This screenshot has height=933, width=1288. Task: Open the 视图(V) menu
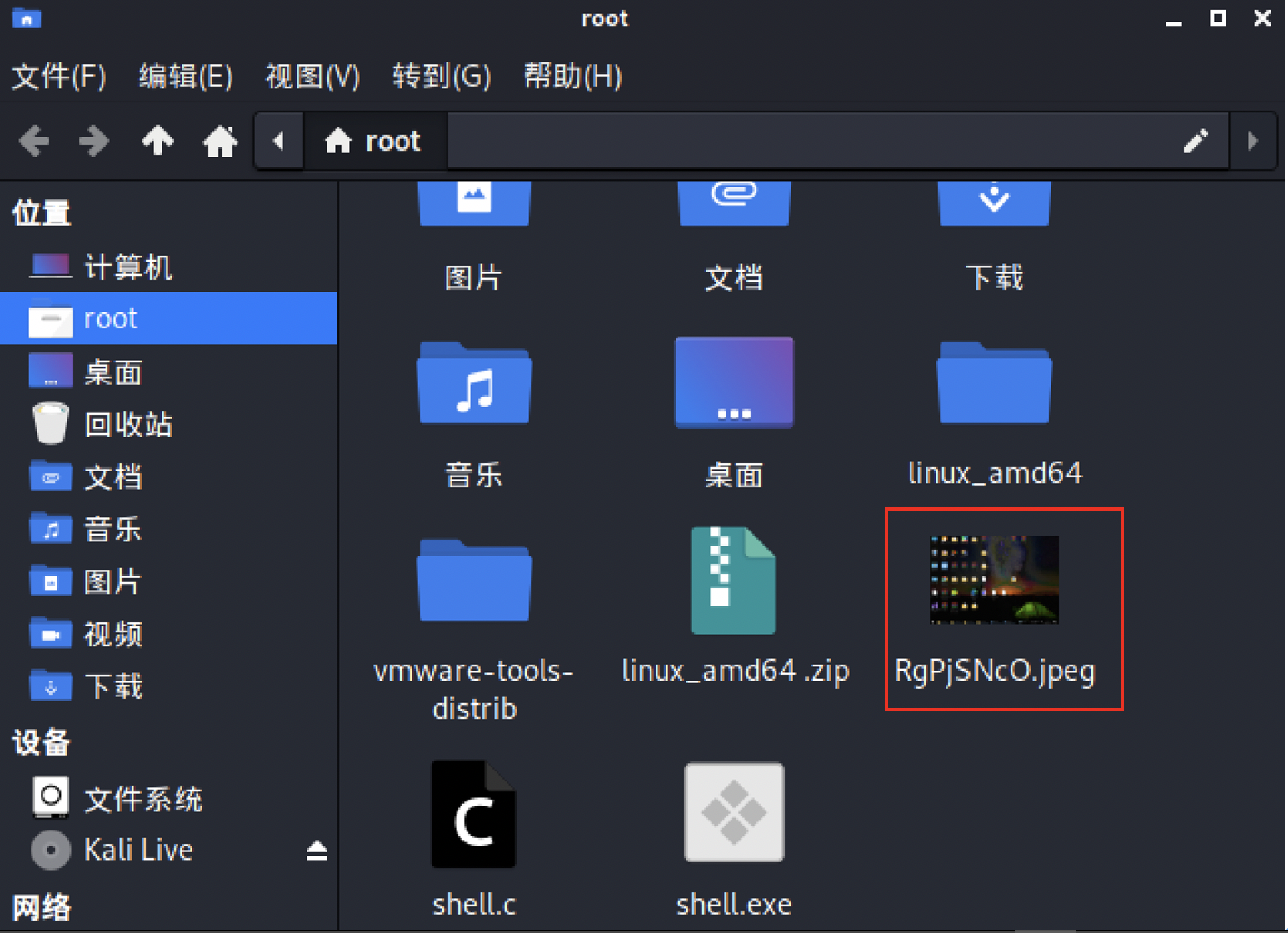[312, 77]
